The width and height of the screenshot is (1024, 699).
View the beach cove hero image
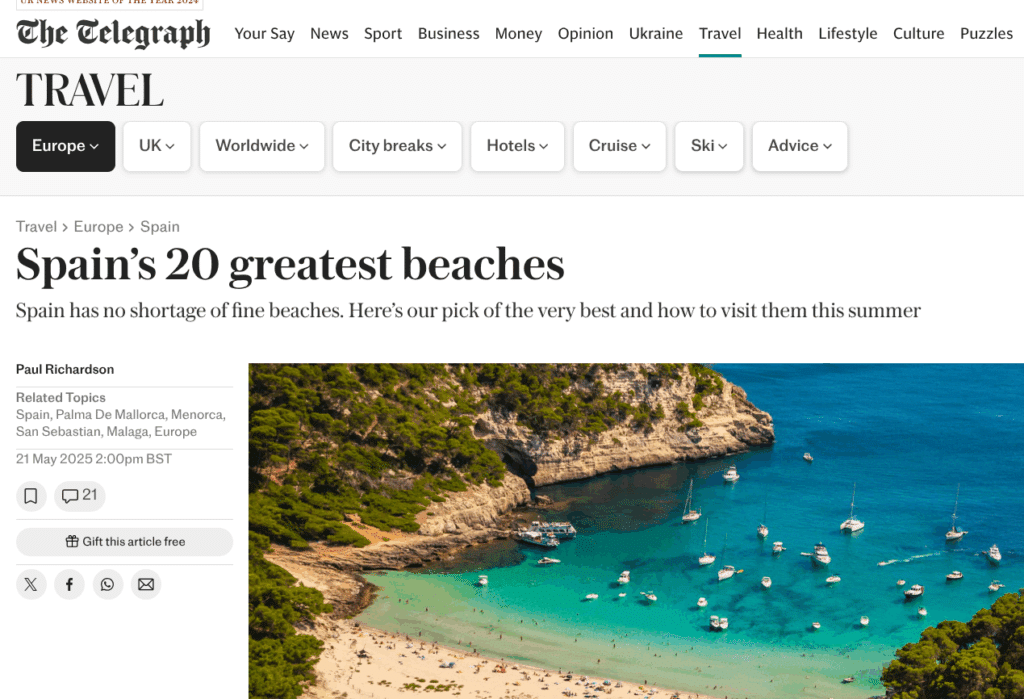tap(636, 531)
